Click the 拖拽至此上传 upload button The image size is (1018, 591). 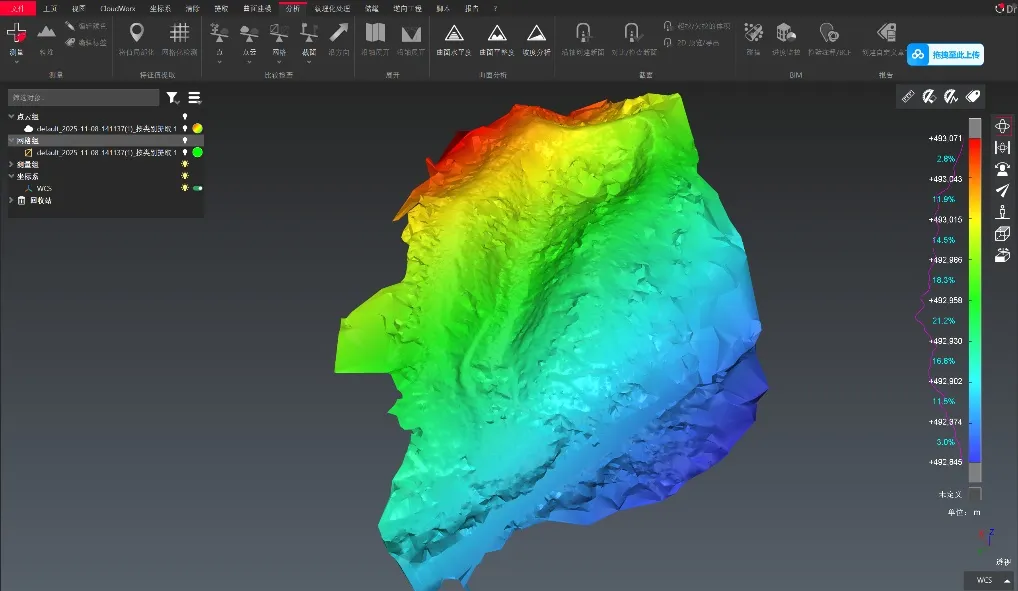tap(945, 55)
